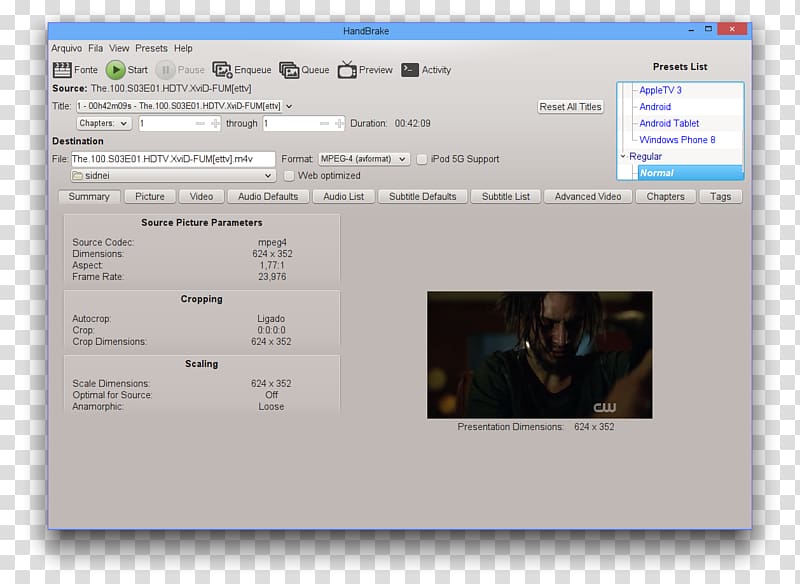Collapse the Regular presets group
Image resolution: width=800 pixels, height=584 pixels.
pos(623,156)
